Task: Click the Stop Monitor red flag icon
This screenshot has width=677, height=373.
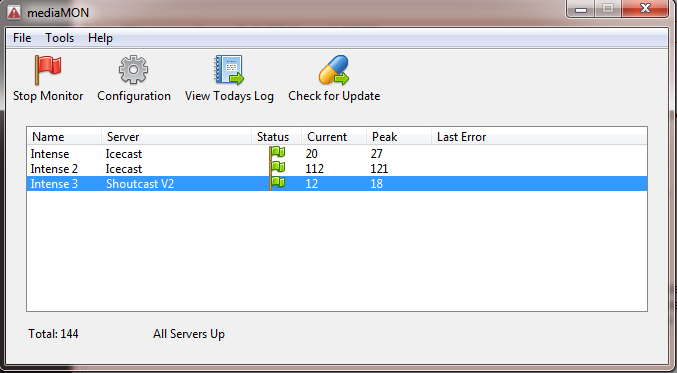Action: point(48,70)
